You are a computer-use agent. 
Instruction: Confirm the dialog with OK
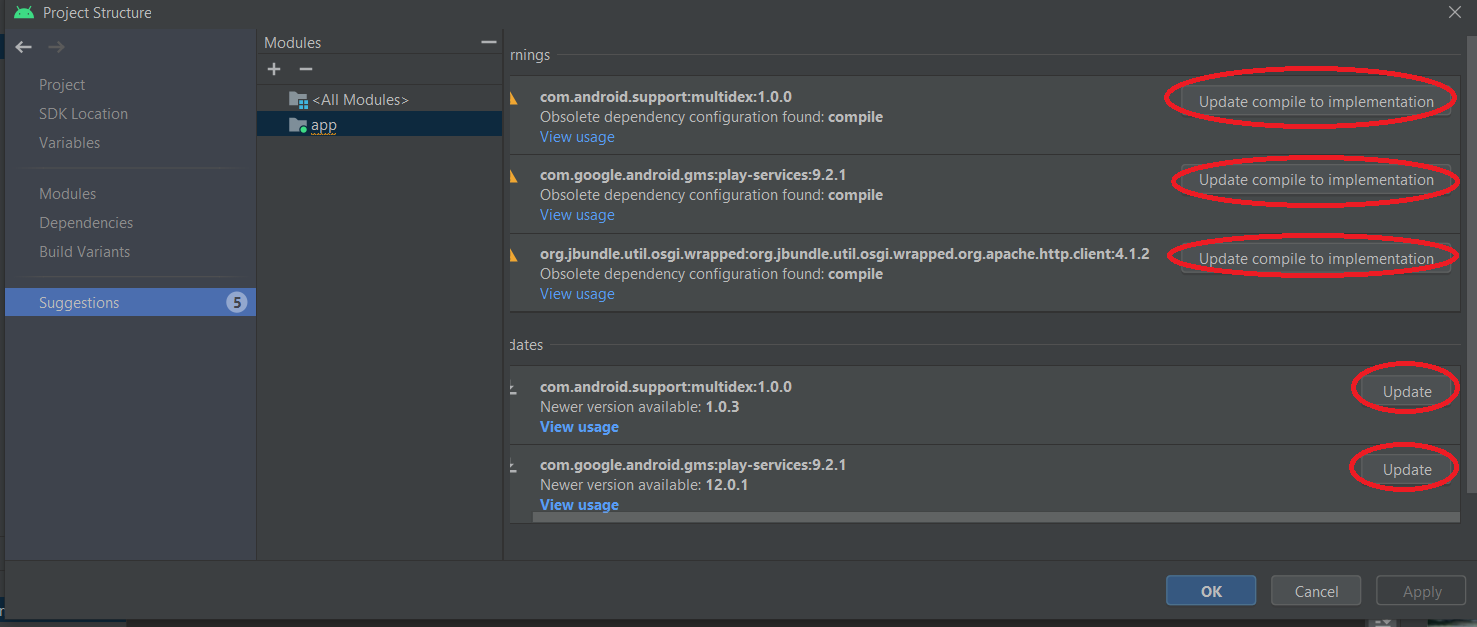coord(1210,591)
